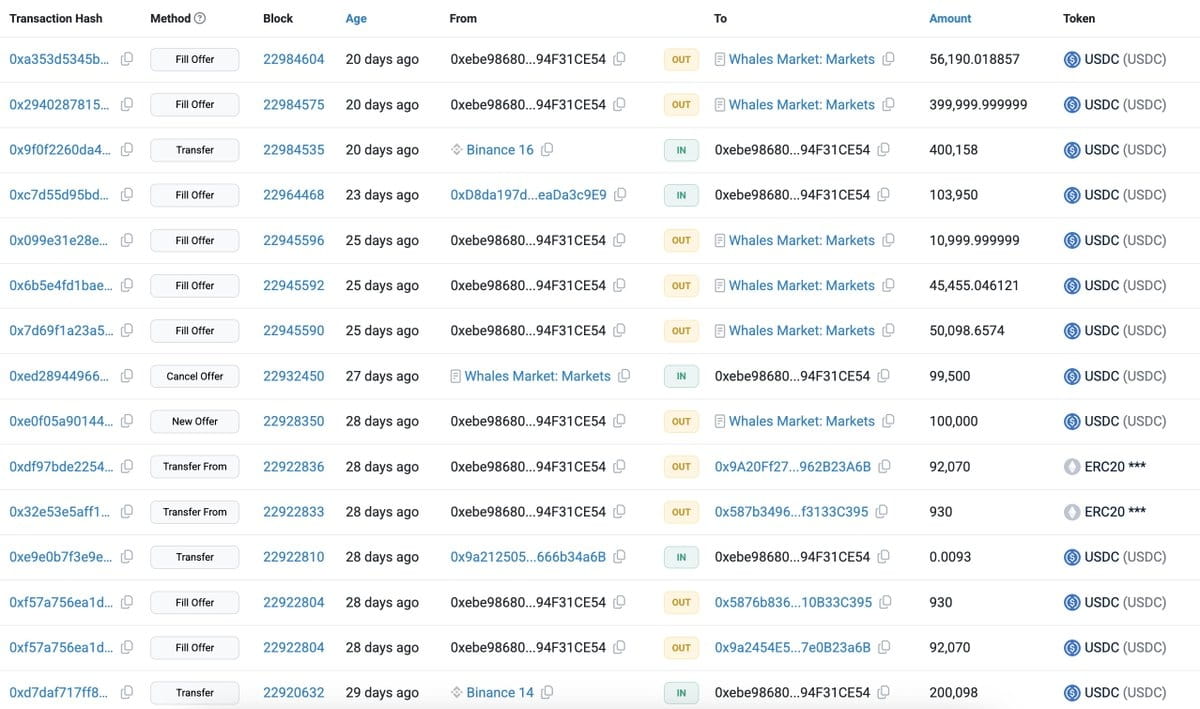The height and width of the screenshot is (709, 1200).
Task: Open transaction 0x6b5e4fd1bae
Action: (61, 285)
